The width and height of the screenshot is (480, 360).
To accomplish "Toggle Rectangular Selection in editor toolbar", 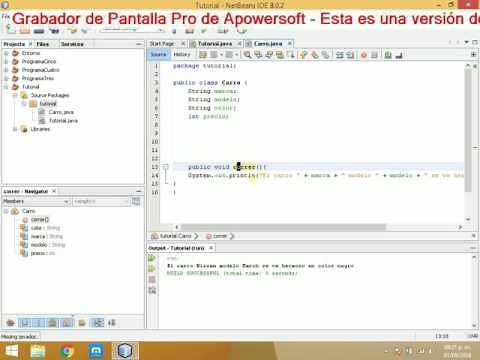I will click(x=291, y=55).
